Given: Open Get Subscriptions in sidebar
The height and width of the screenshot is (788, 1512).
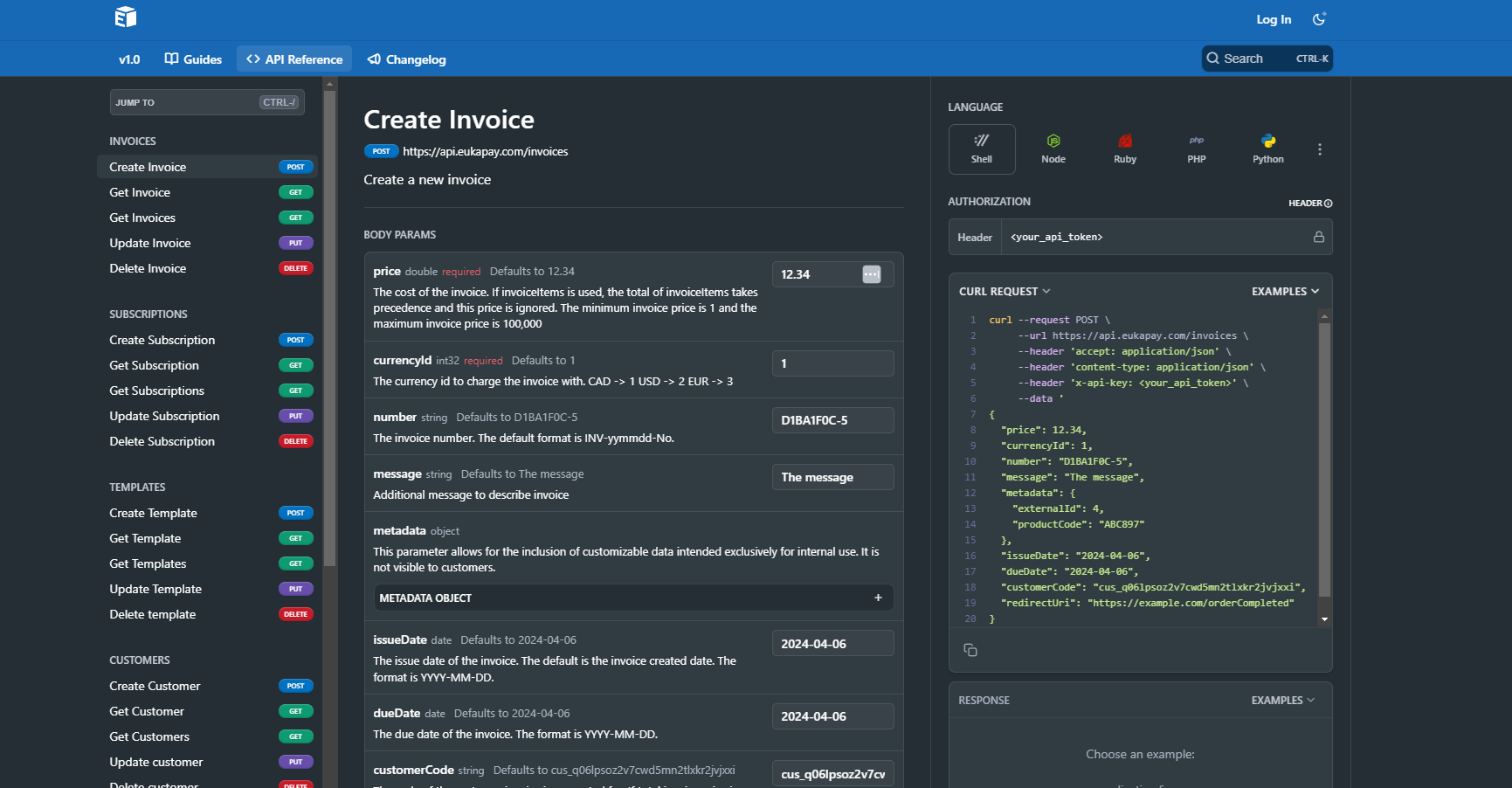Looking at the screenshot, I should 207,391.
